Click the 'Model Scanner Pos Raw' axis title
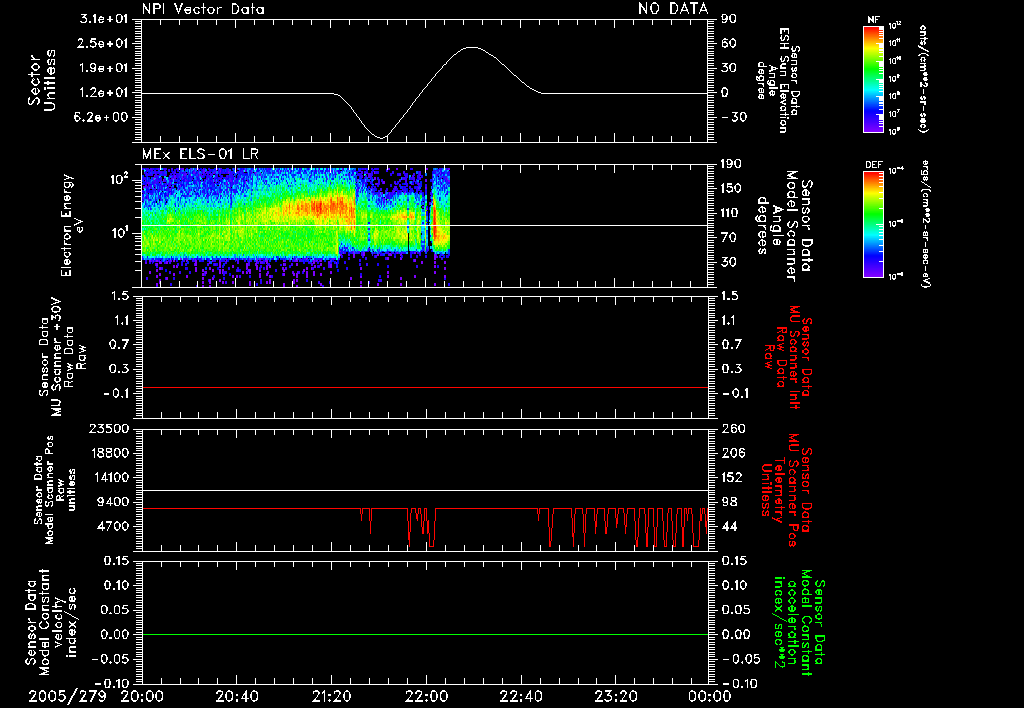This screenshot has height=708, width=1024. [56, 491]
